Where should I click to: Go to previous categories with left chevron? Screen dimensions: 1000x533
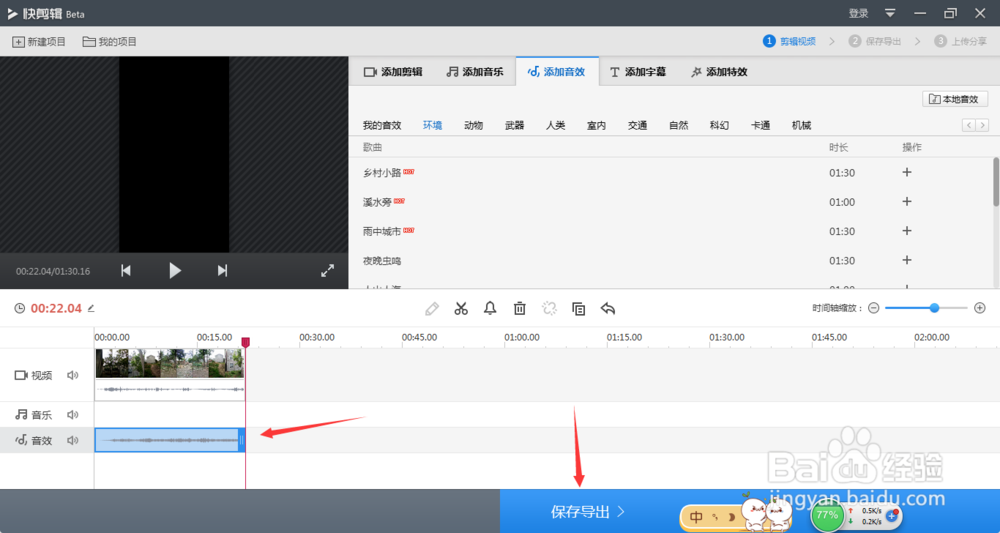[969, 125]
